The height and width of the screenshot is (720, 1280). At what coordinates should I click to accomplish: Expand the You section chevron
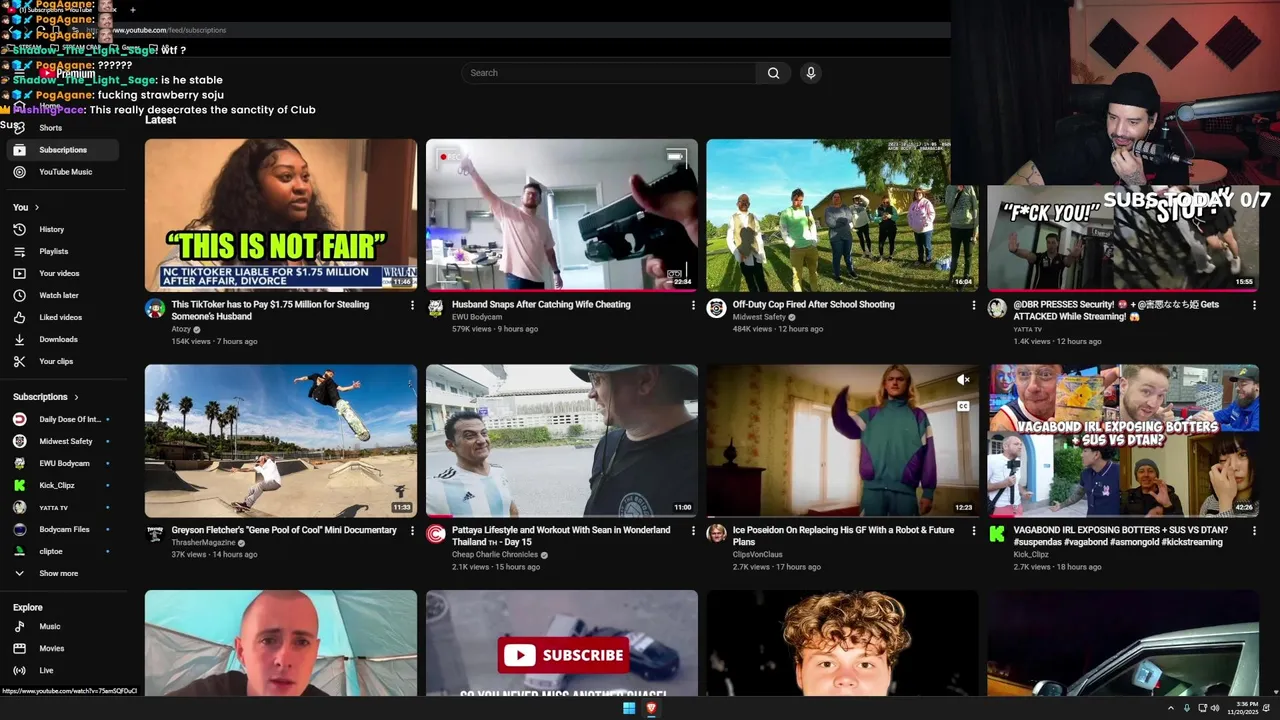37,207
